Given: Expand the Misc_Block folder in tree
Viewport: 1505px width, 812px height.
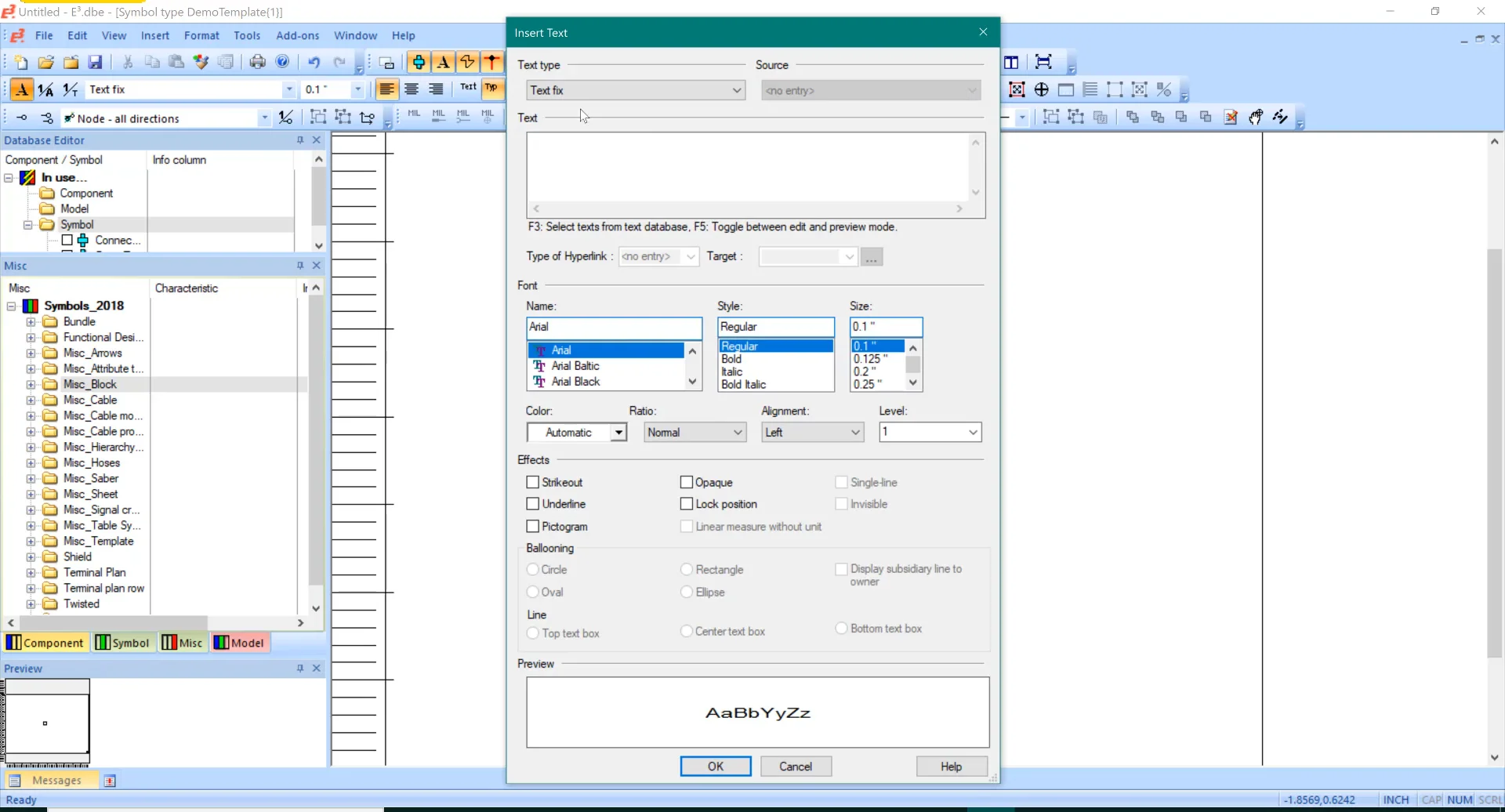Looking at the screenshot, I should pos(31,385).
